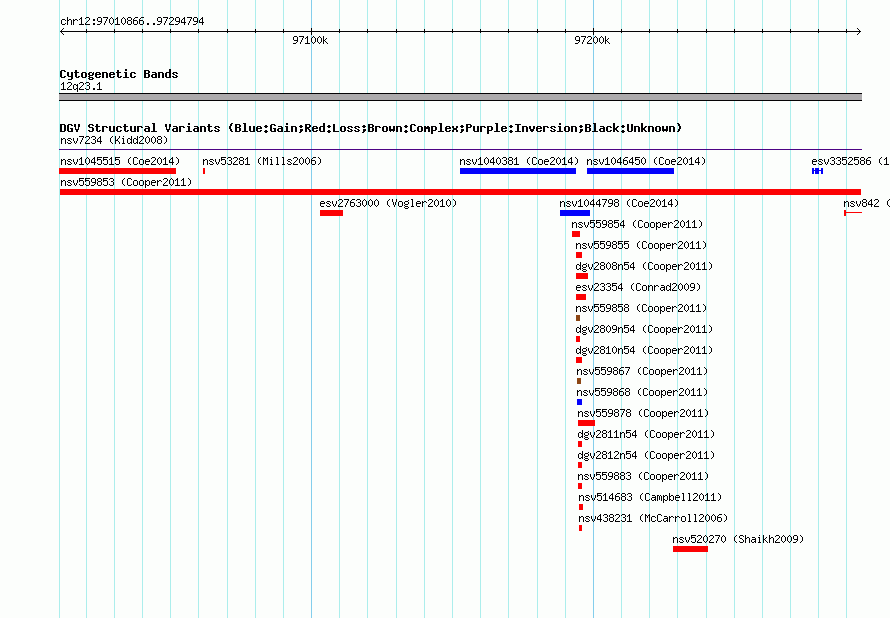Screen dimensions: 890x618
Task: Open the nsv53281 (Mills2006) variant label
Action: [262, 161]
